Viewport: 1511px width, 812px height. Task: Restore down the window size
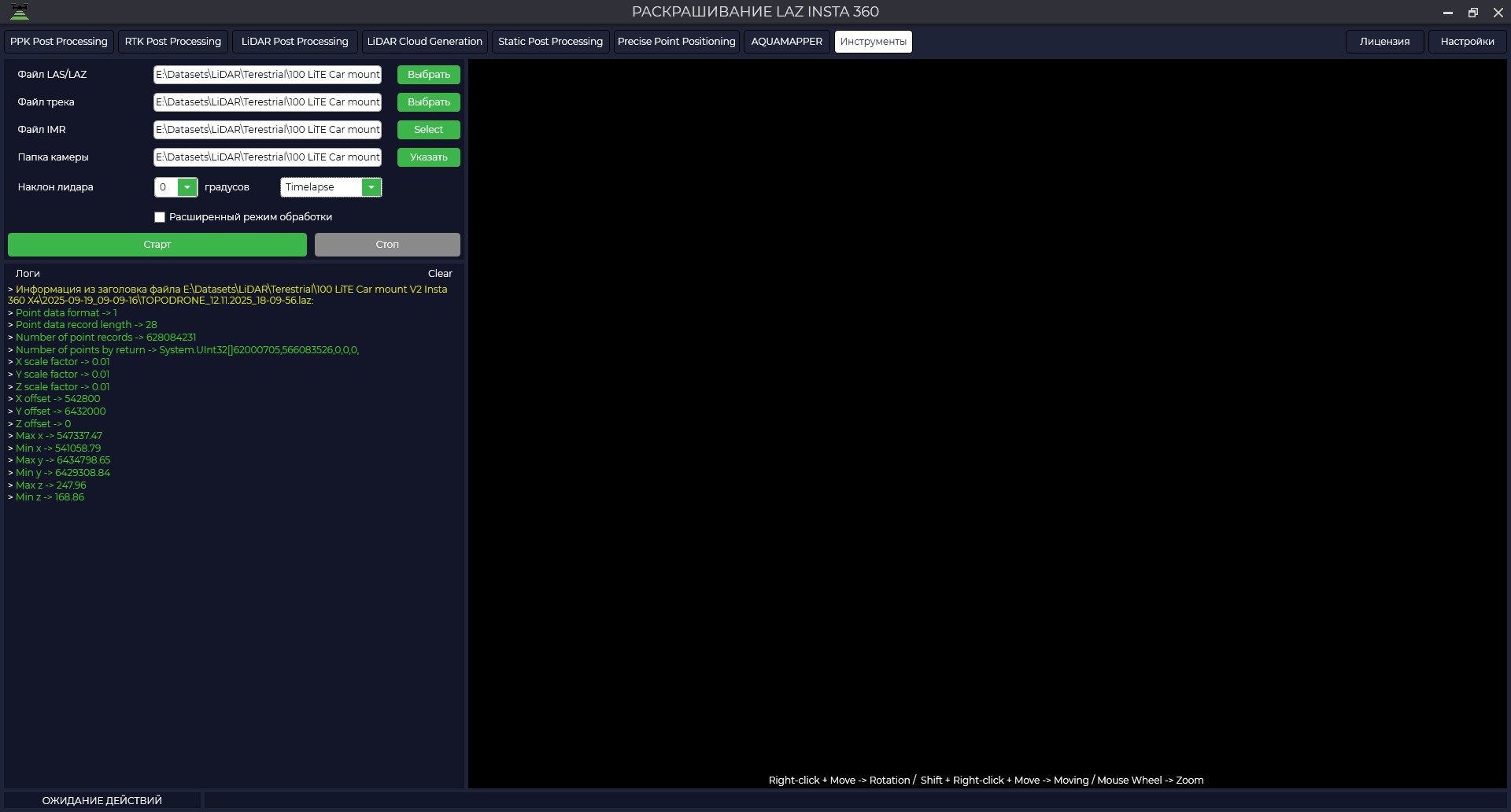point(1472,13)
